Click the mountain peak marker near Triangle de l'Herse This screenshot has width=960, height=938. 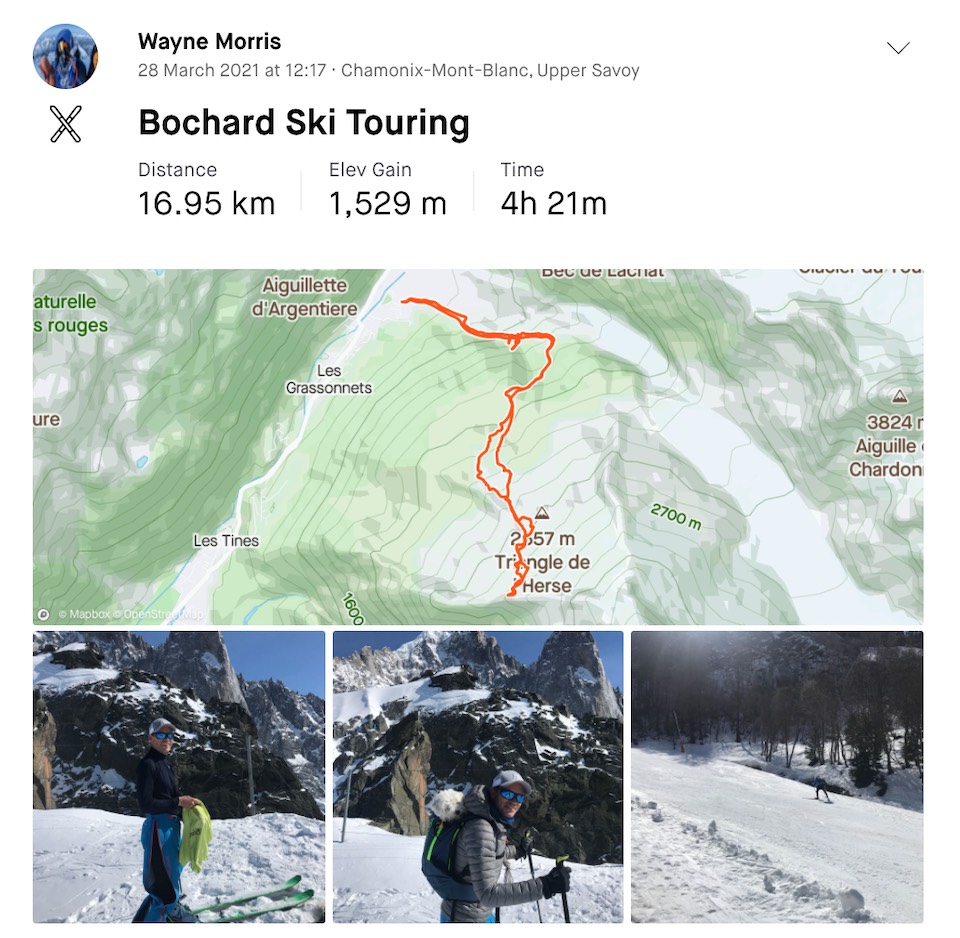542,512
